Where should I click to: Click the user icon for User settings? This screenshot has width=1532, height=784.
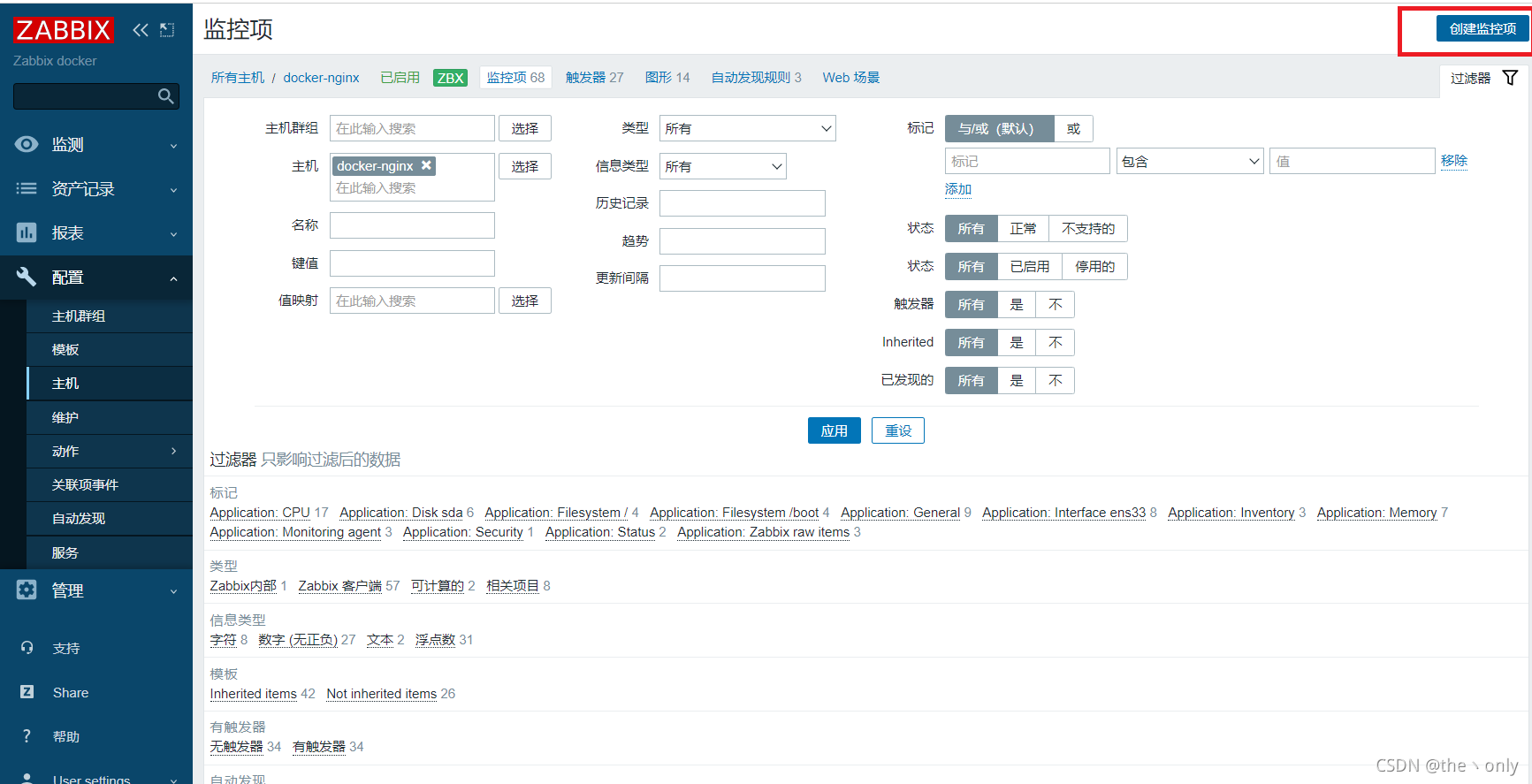click(x=27, y=779)
